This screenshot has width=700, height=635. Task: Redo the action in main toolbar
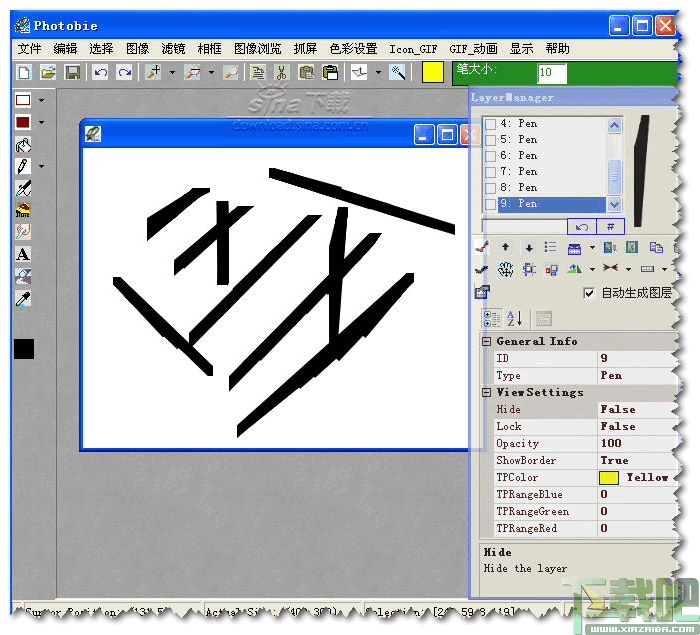(x=124, y=72)
